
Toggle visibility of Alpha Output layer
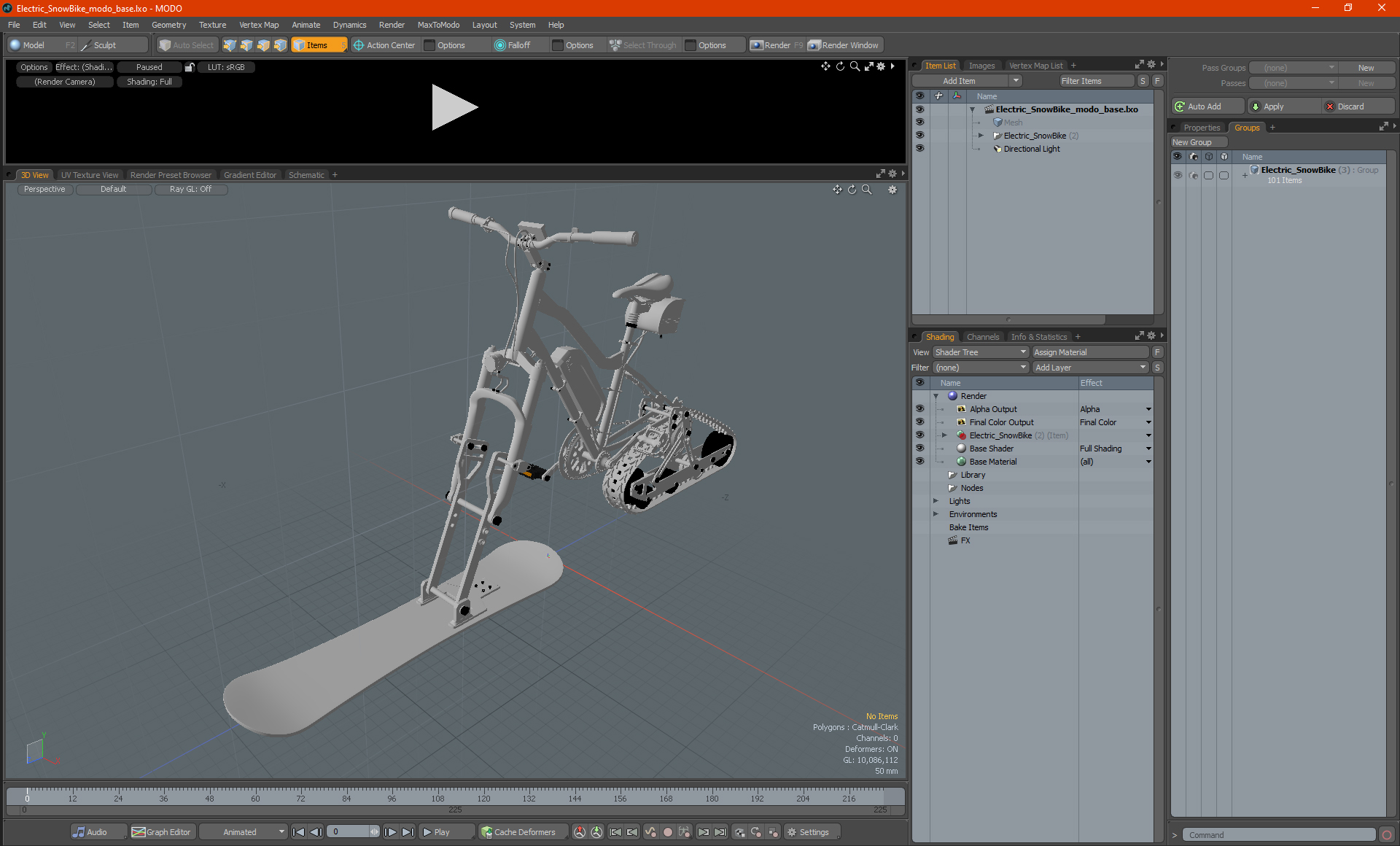coord(919,409)
